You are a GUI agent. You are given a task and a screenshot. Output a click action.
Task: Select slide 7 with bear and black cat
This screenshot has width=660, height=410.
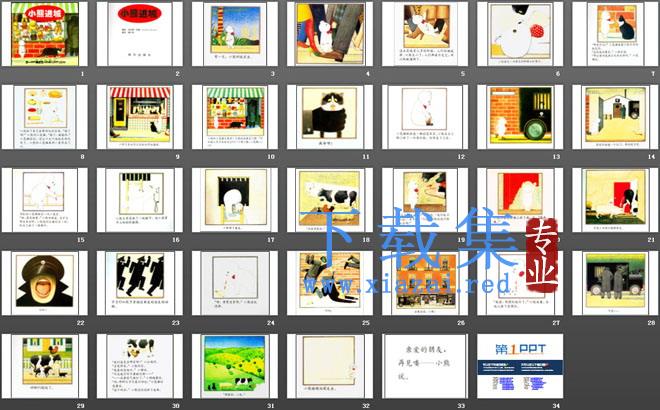615,34
